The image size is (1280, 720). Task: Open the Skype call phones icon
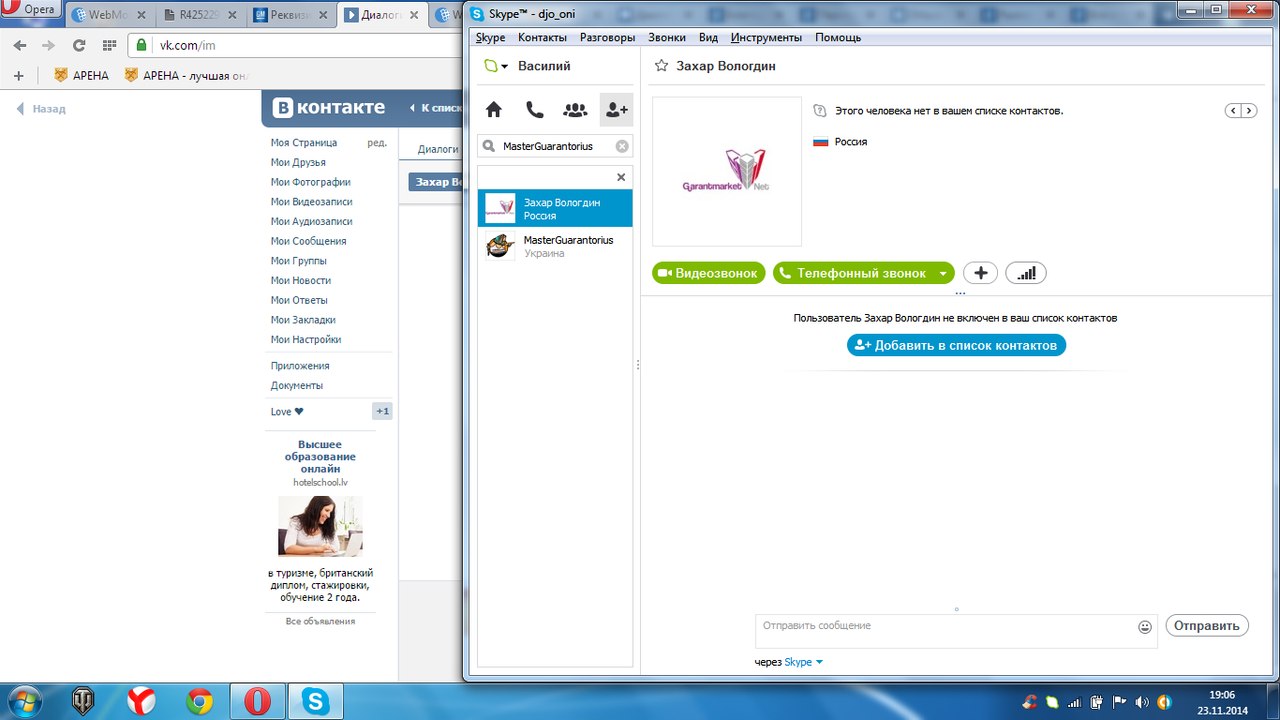pos(535,110)
